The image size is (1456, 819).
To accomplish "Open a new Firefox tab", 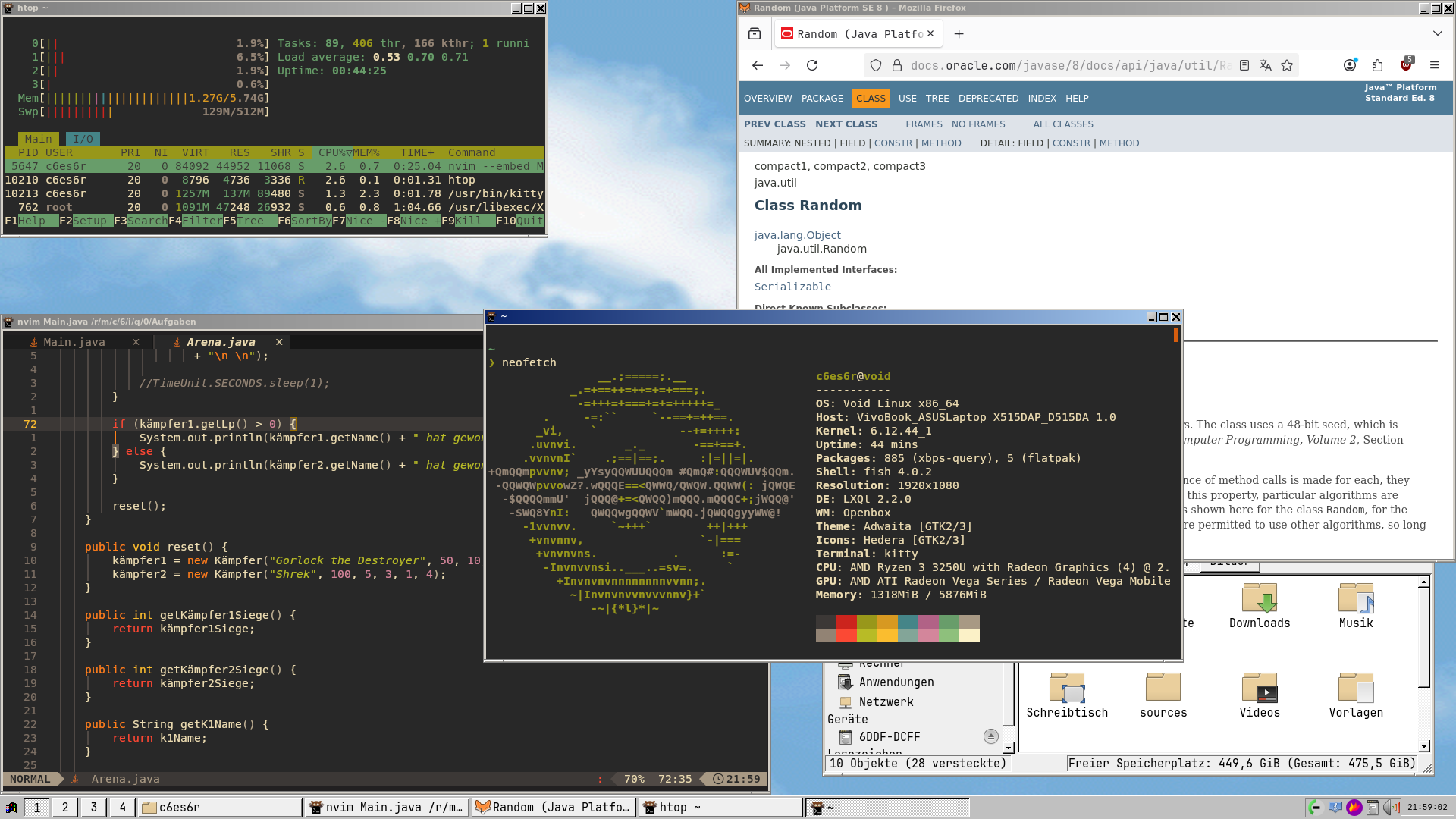I will pos(959,34).
